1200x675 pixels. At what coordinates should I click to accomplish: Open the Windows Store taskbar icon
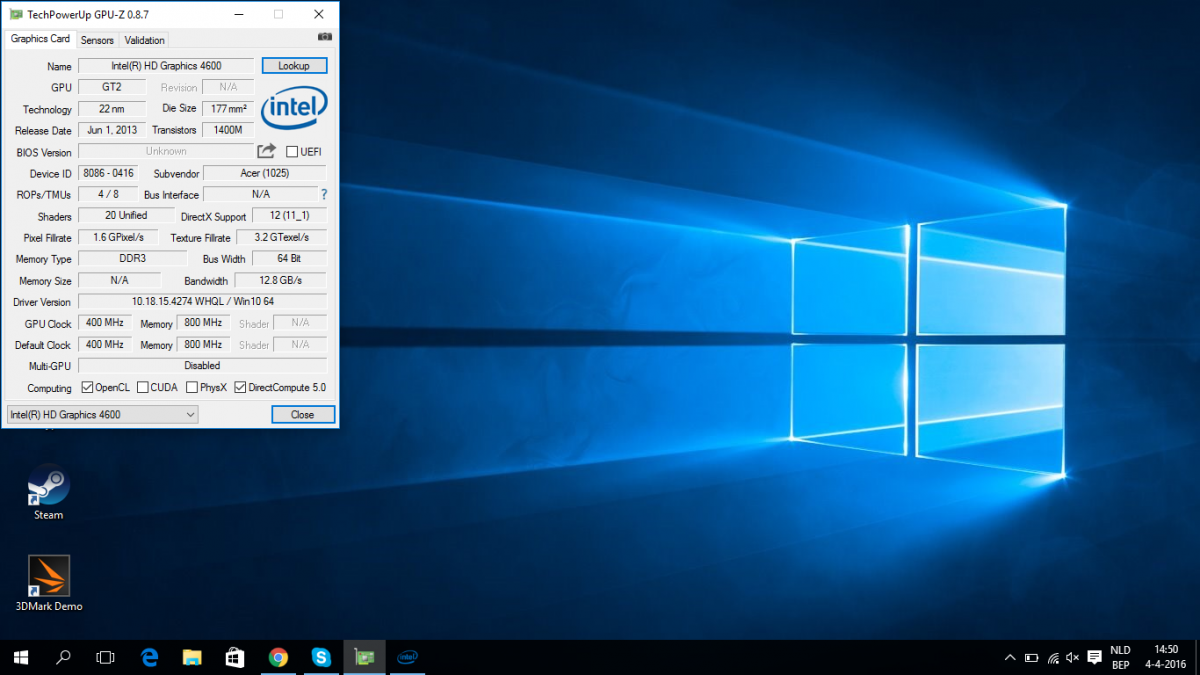pos(235,657)
